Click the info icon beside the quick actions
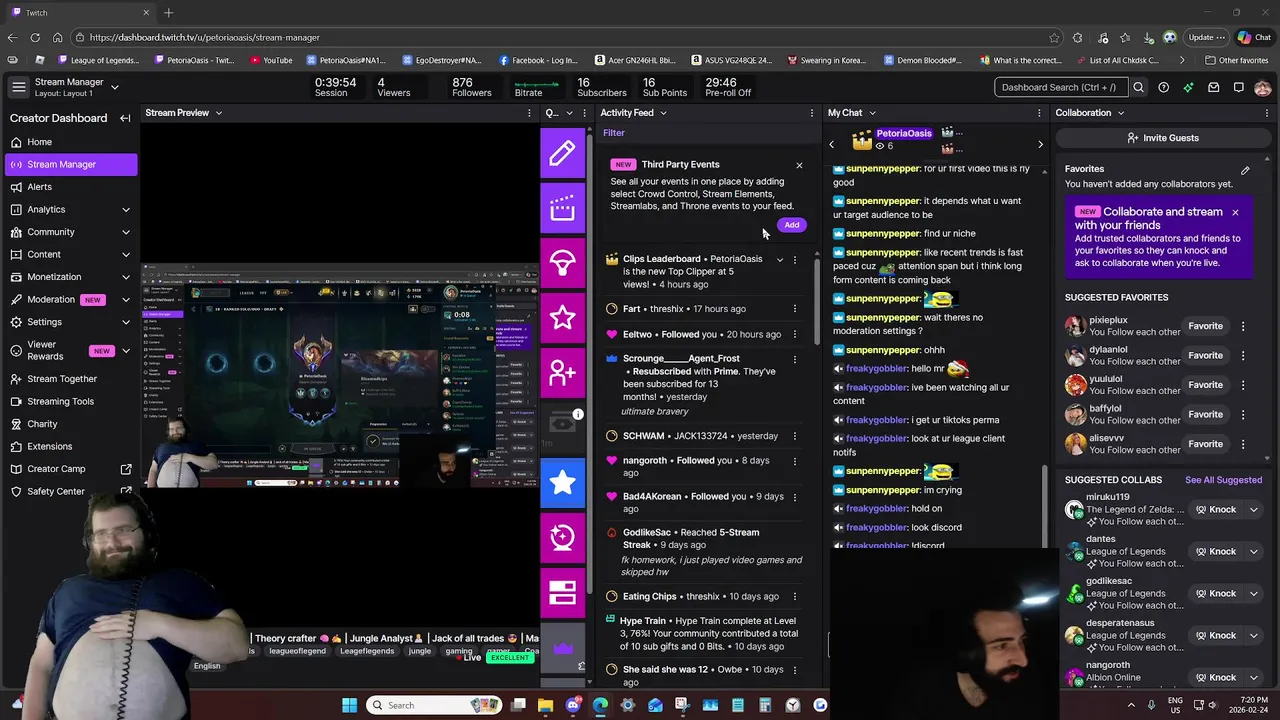1280x720 pixels. (578, 414)
